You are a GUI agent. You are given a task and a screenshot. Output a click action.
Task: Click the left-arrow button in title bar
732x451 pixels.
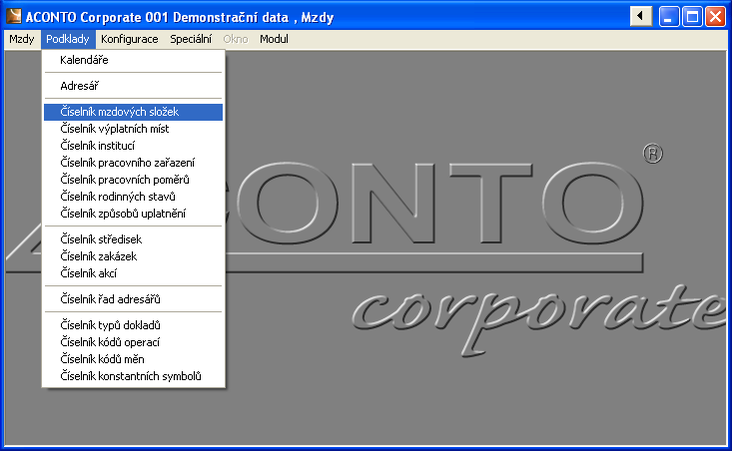coord(641,16)
